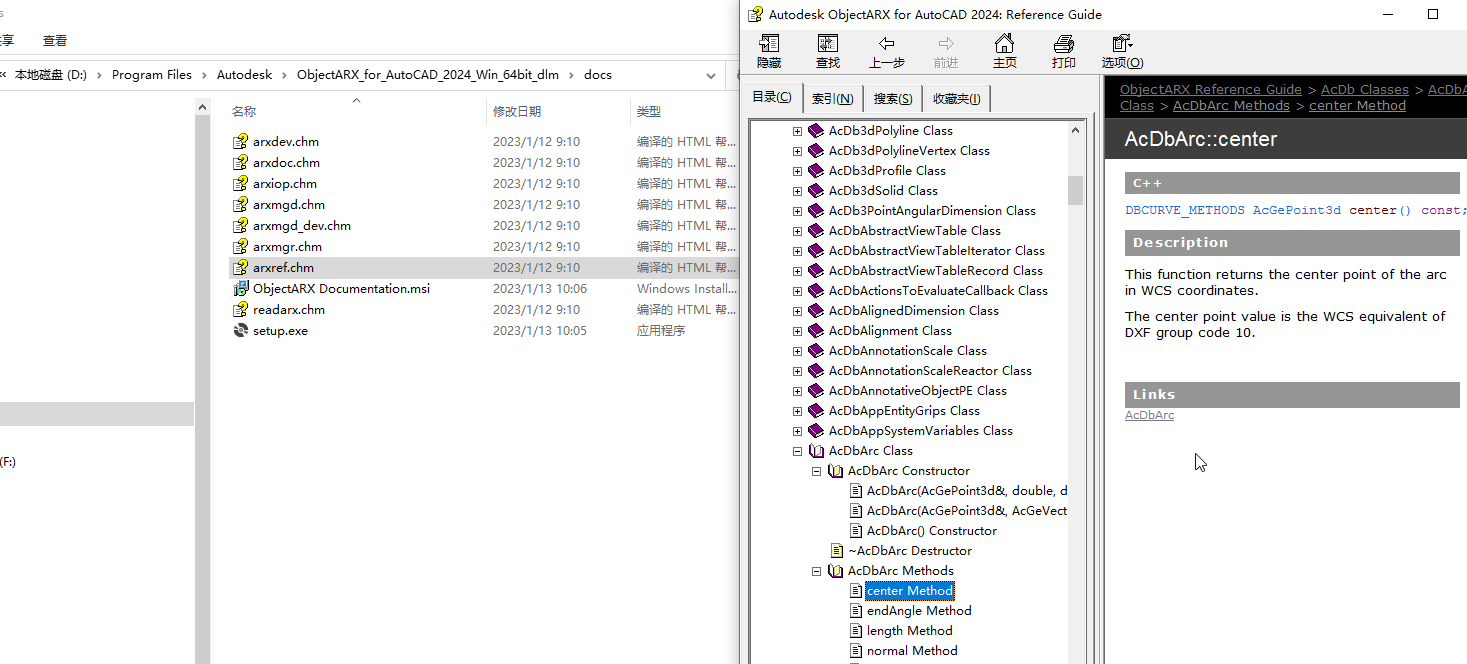
Task: Expand the AcDb3PointAngularDimension Class node
Action: (797, 211)
